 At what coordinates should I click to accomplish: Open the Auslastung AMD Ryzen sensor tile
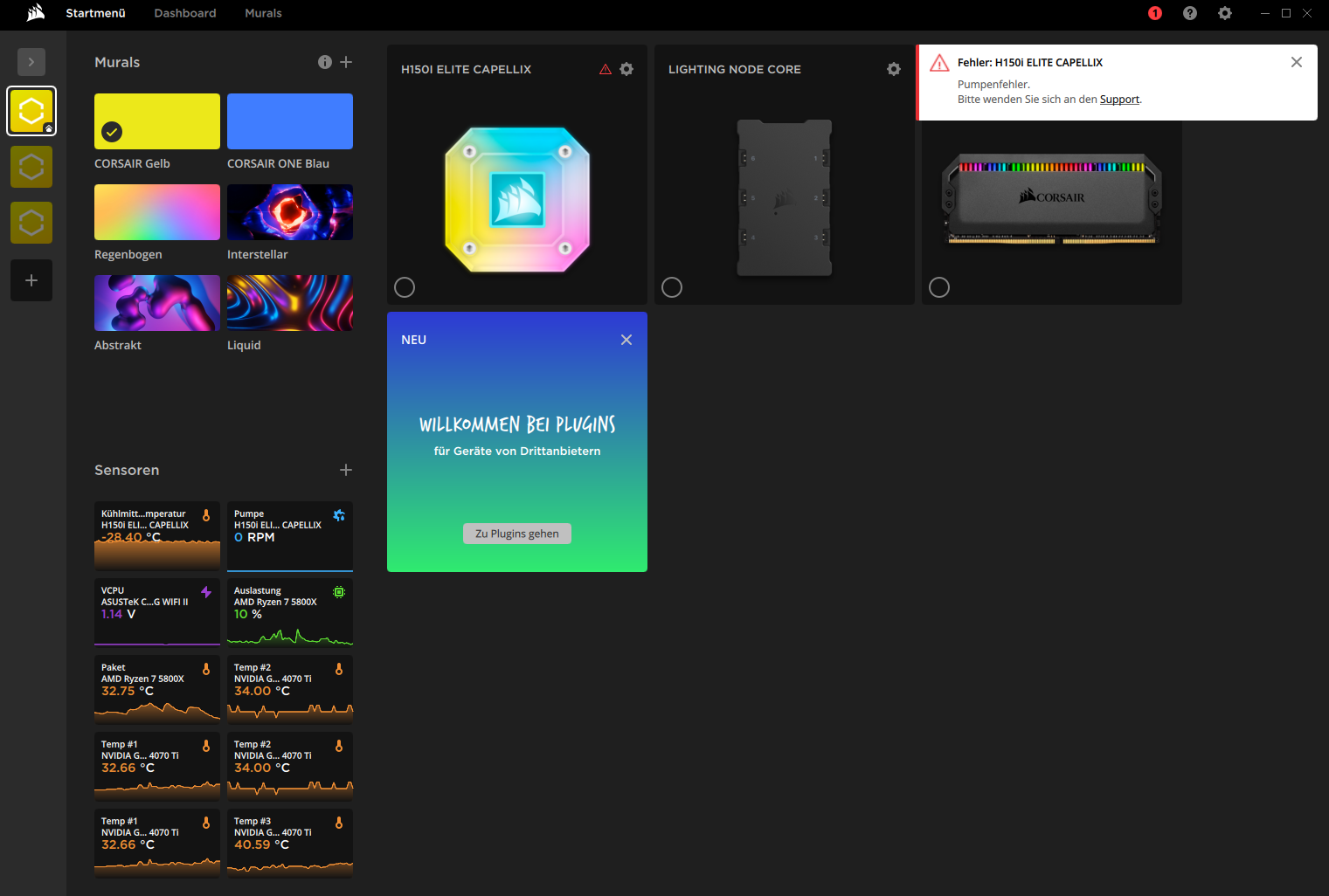290,613
